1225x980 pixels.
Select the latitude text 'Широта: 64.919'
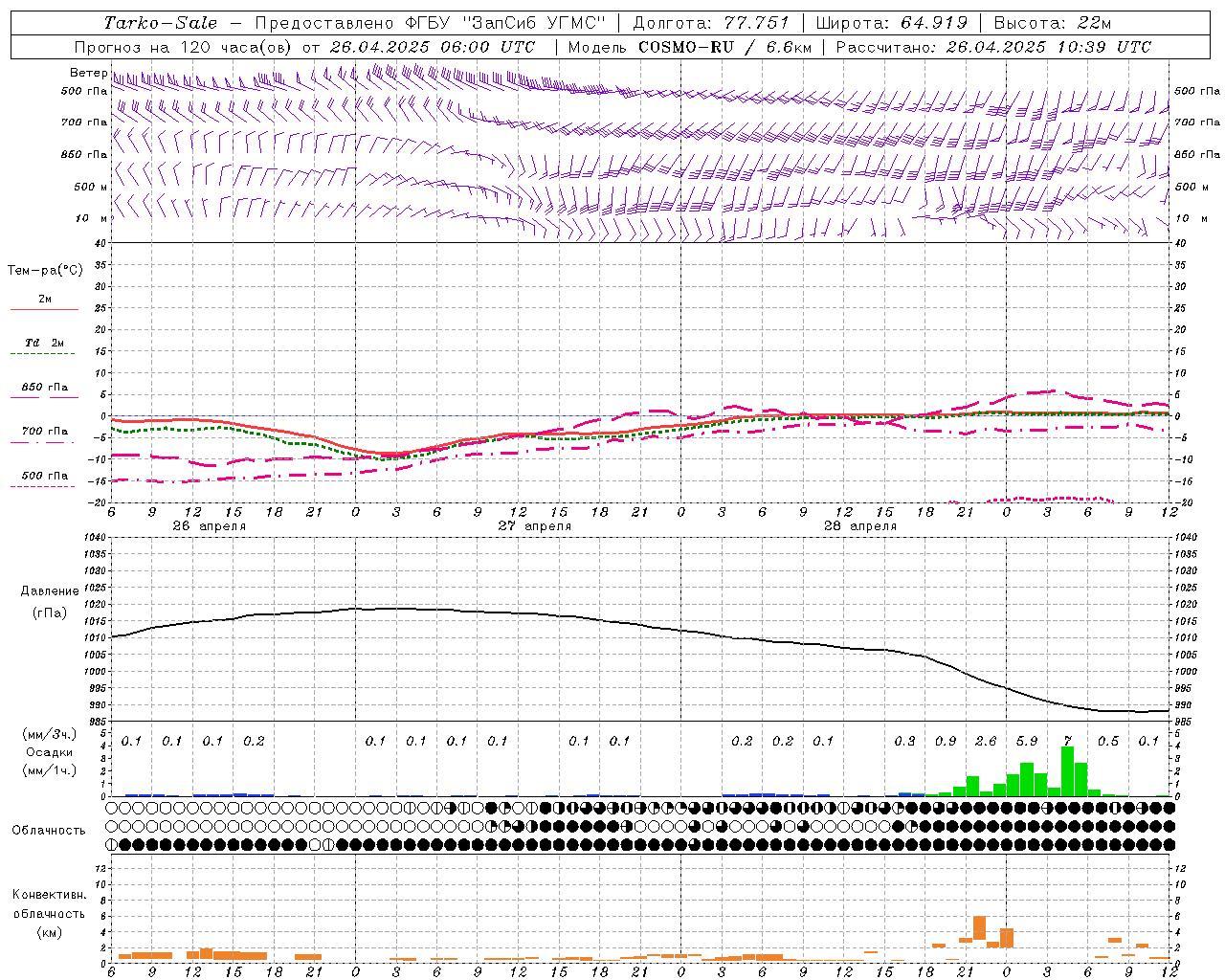point(892,23)
